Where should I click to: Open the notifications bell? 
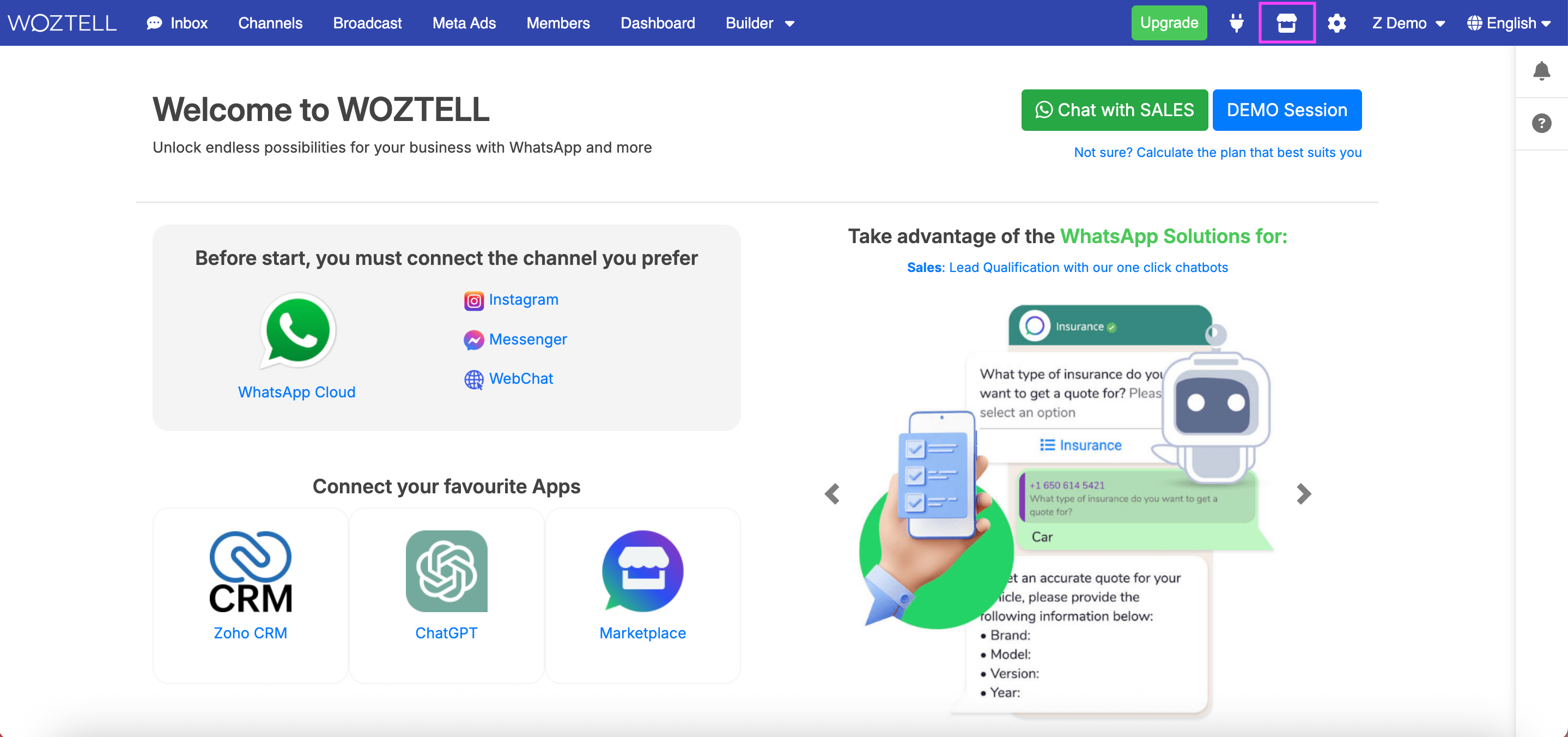1541,71
